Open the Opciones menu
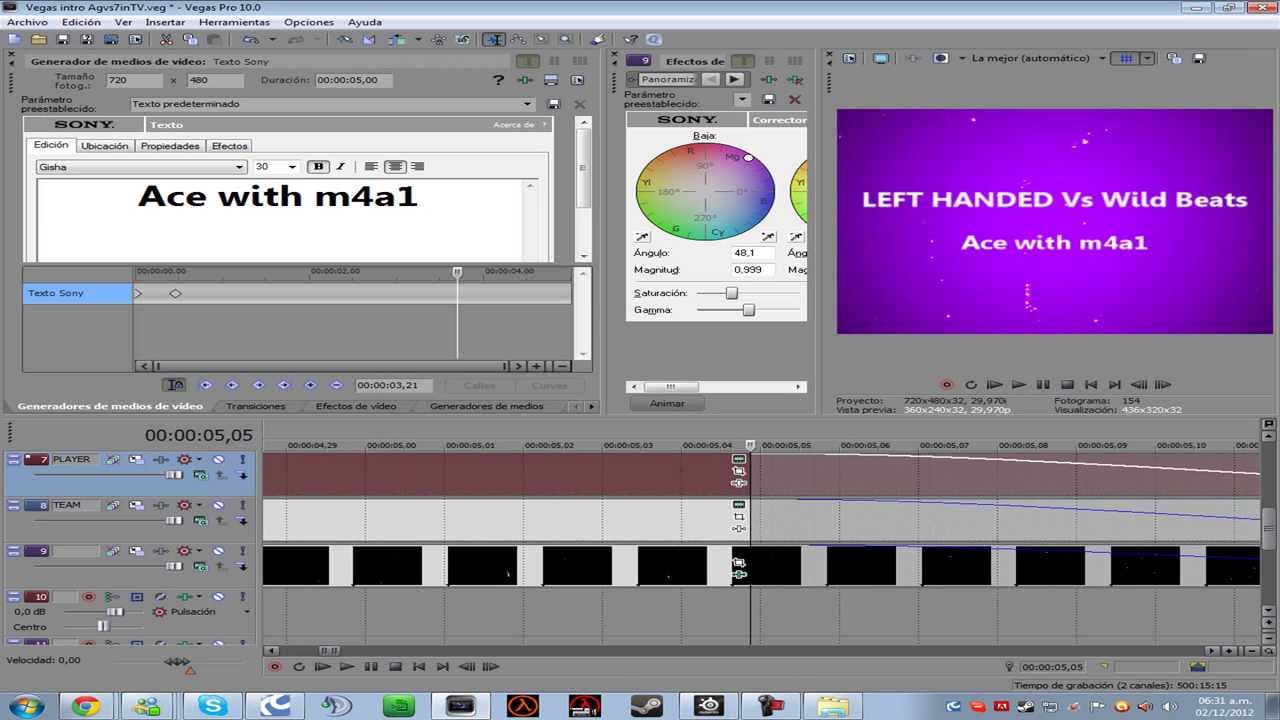The width and height of the screenshot is (1280, 720). pyautogui.click(x=309, y=22)
